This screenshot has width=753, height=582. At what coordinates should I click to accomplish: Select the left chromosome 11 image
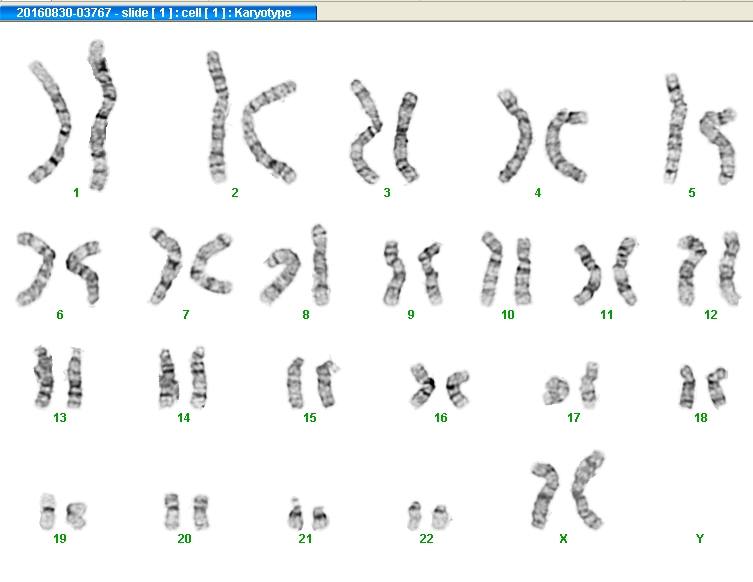(588, 275)
